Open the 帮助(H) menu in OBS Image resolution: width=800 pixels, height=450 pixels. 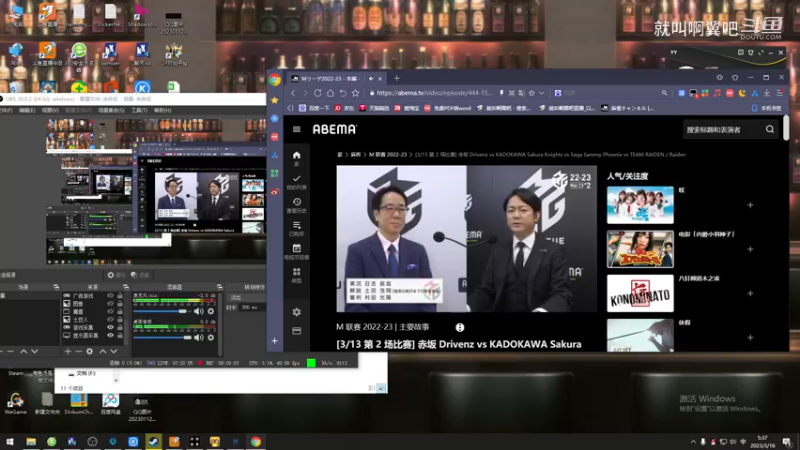point(163,110)
